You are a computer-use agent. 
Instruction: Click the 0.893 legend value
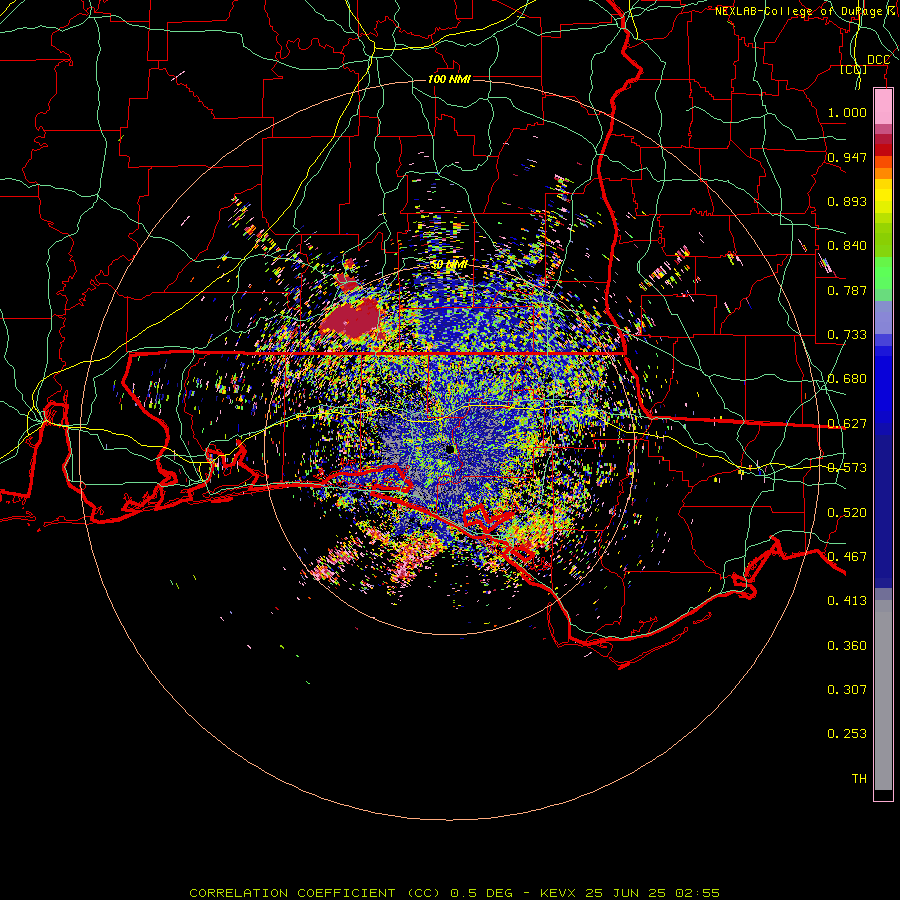click(x=847, y=201)
